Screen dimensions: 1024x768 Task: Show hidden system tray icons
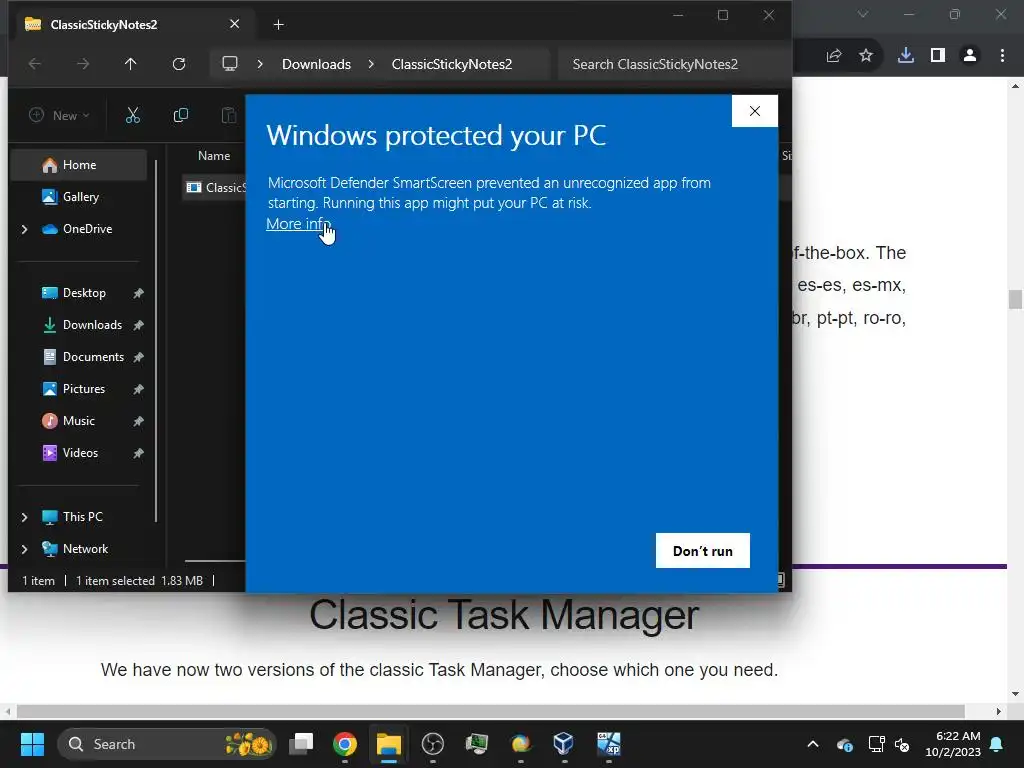813,744
